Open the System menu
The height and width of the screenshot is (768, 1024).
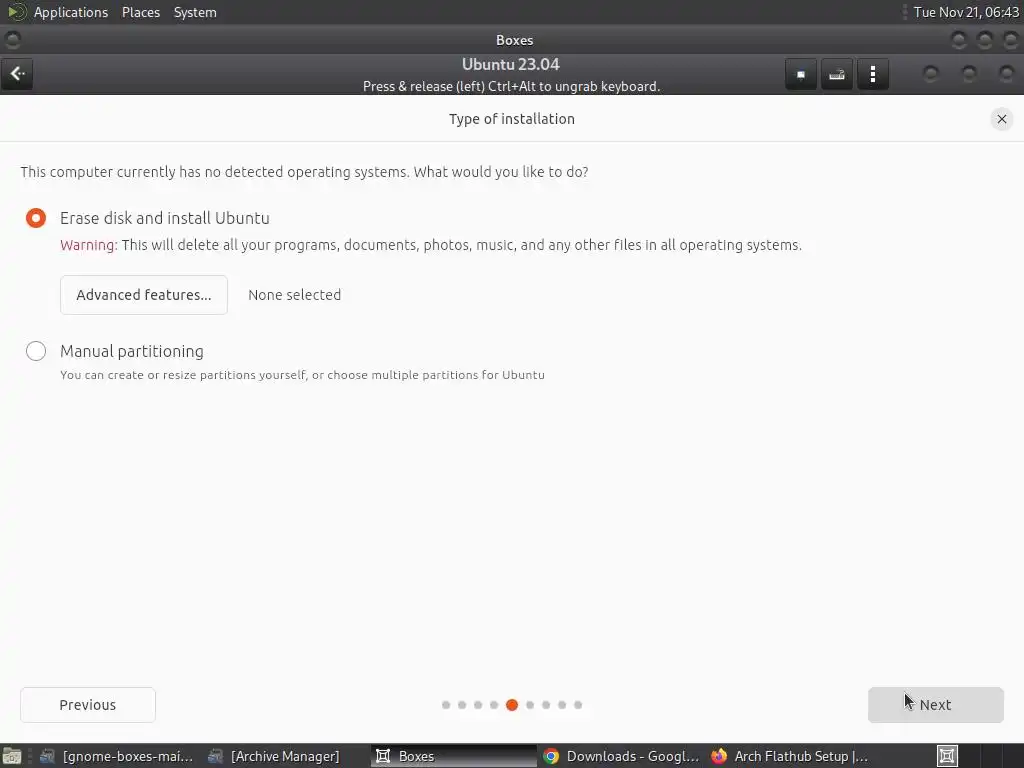[x=195, y=12]
